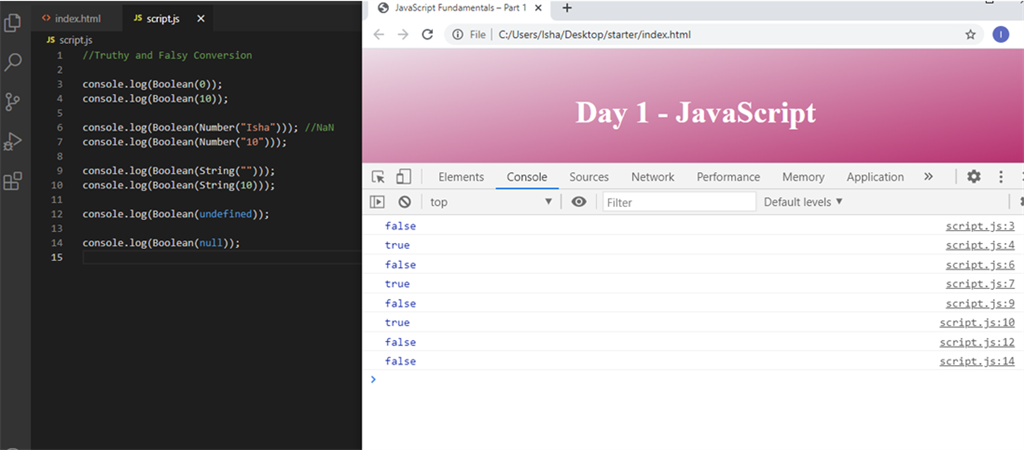The image size is (1024, 450).
Task: Click the Truthy and Falsy Conversion comment line
Action: (x=167, y=56)
